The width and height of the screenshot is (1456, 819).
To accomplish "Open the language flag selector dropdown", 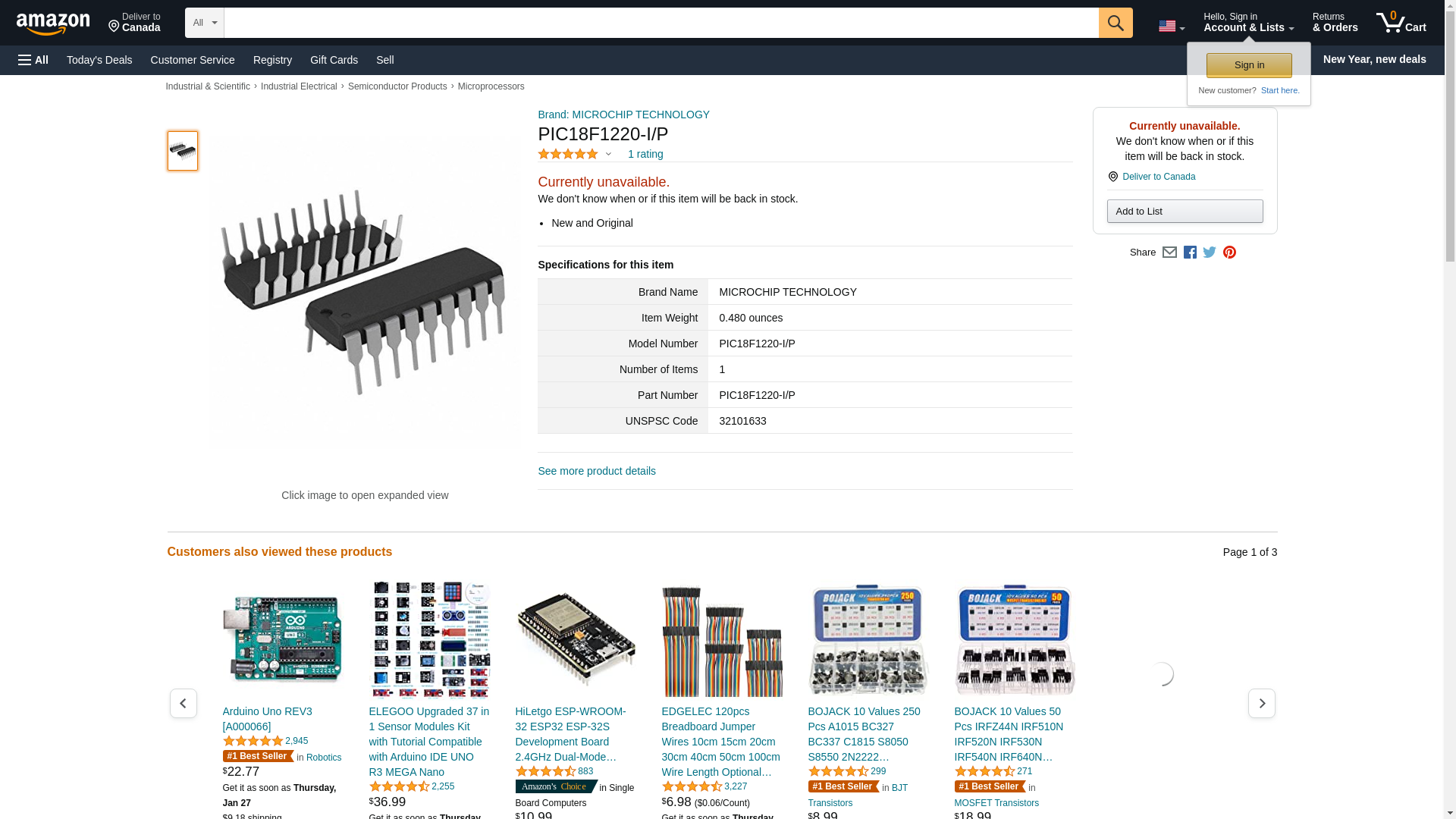I will pyautogui.click(x=1171, y=27).
